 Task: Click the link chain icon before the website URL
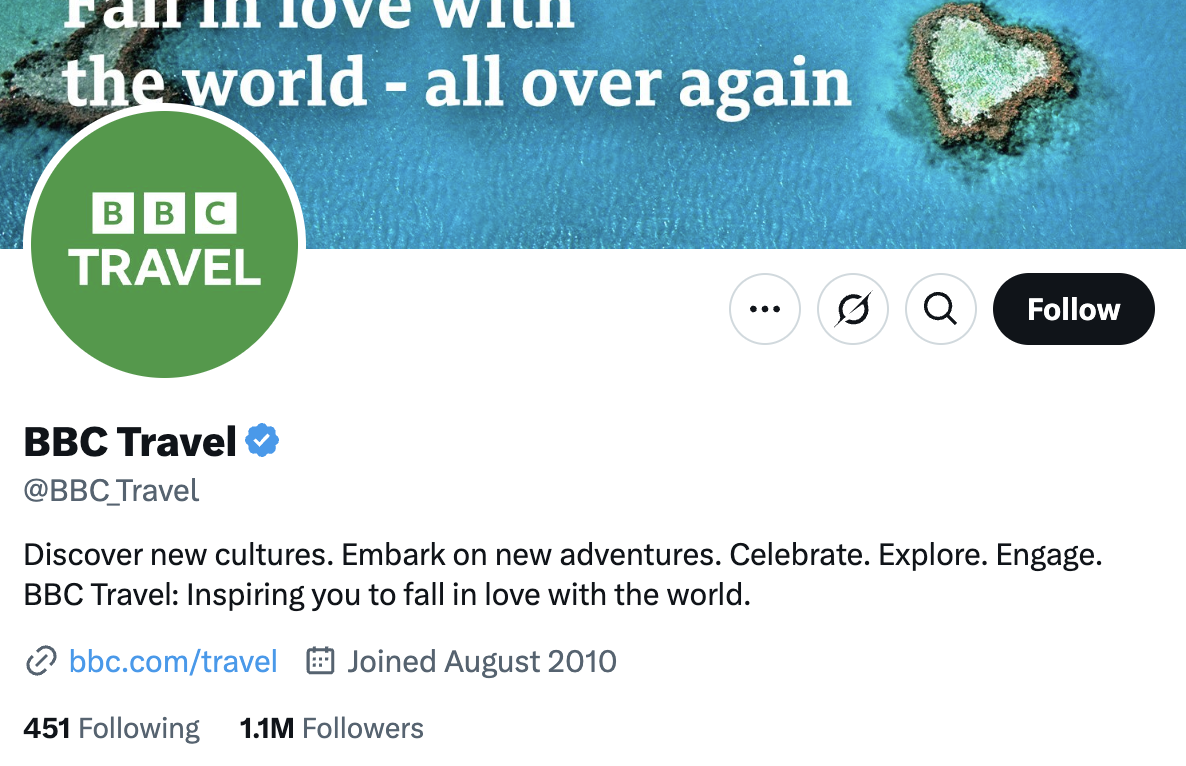pyautogui.click(x=40, y=661)
